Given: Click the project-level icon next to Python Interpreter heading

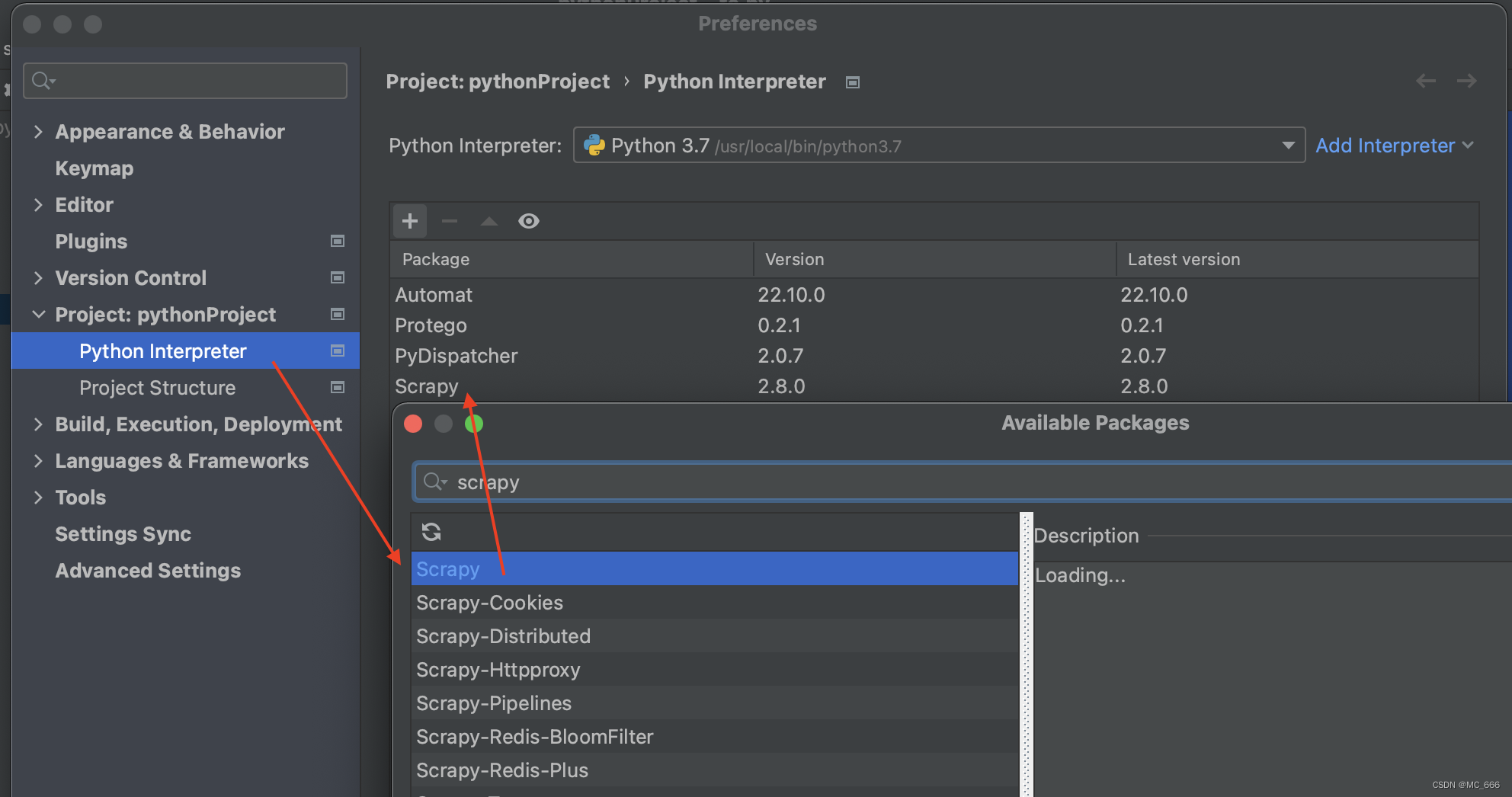Looking at the screenshot, I should point(853,82).
